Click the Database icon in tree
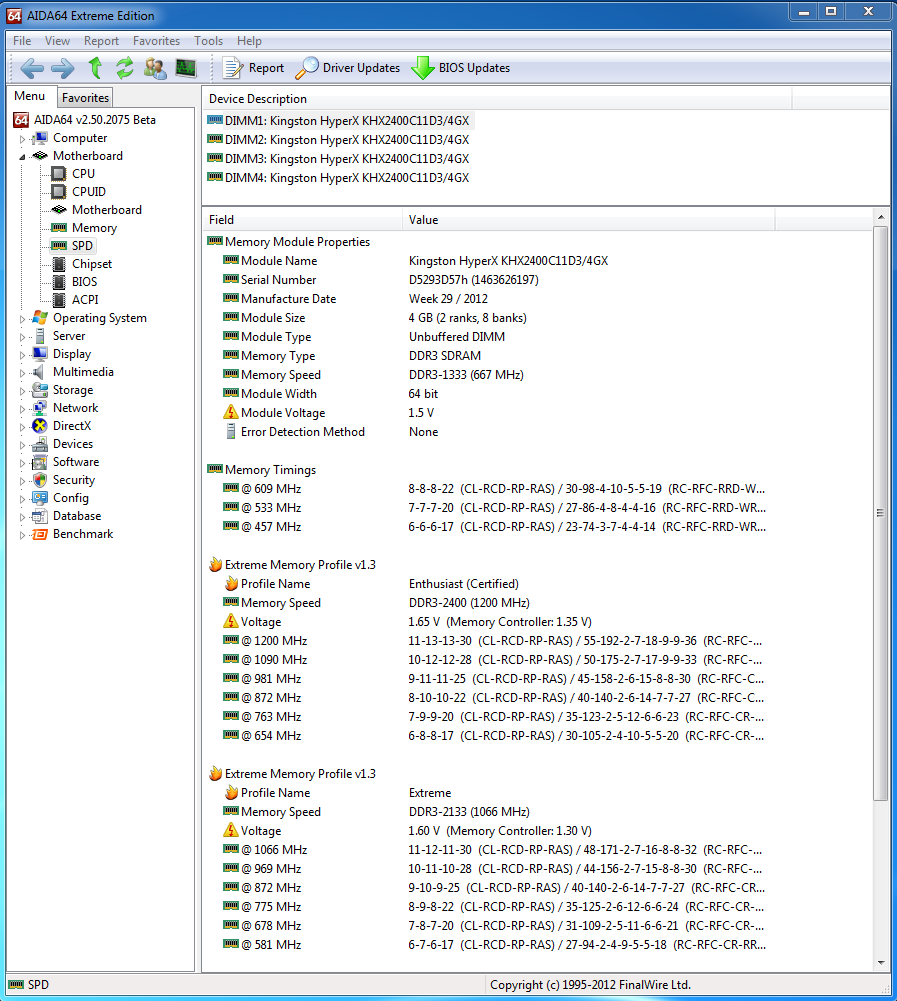 point(40,516)
